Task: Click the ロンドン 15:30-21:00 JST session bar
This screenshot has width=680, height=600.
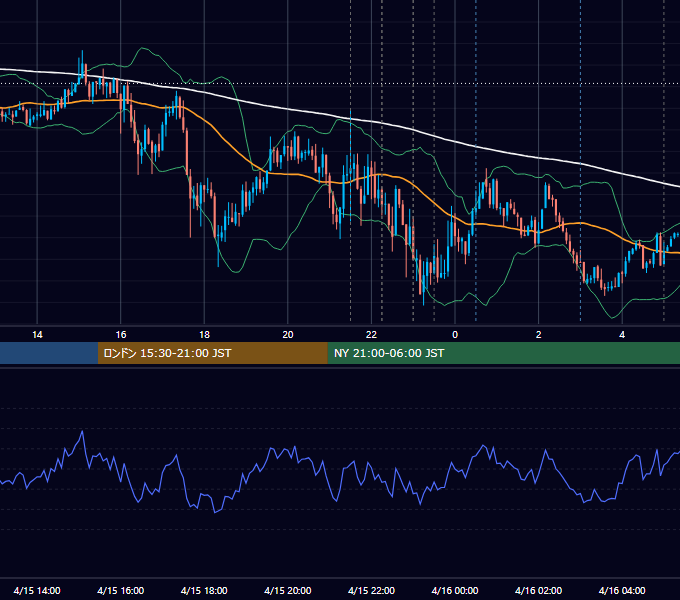Action: 212,353
